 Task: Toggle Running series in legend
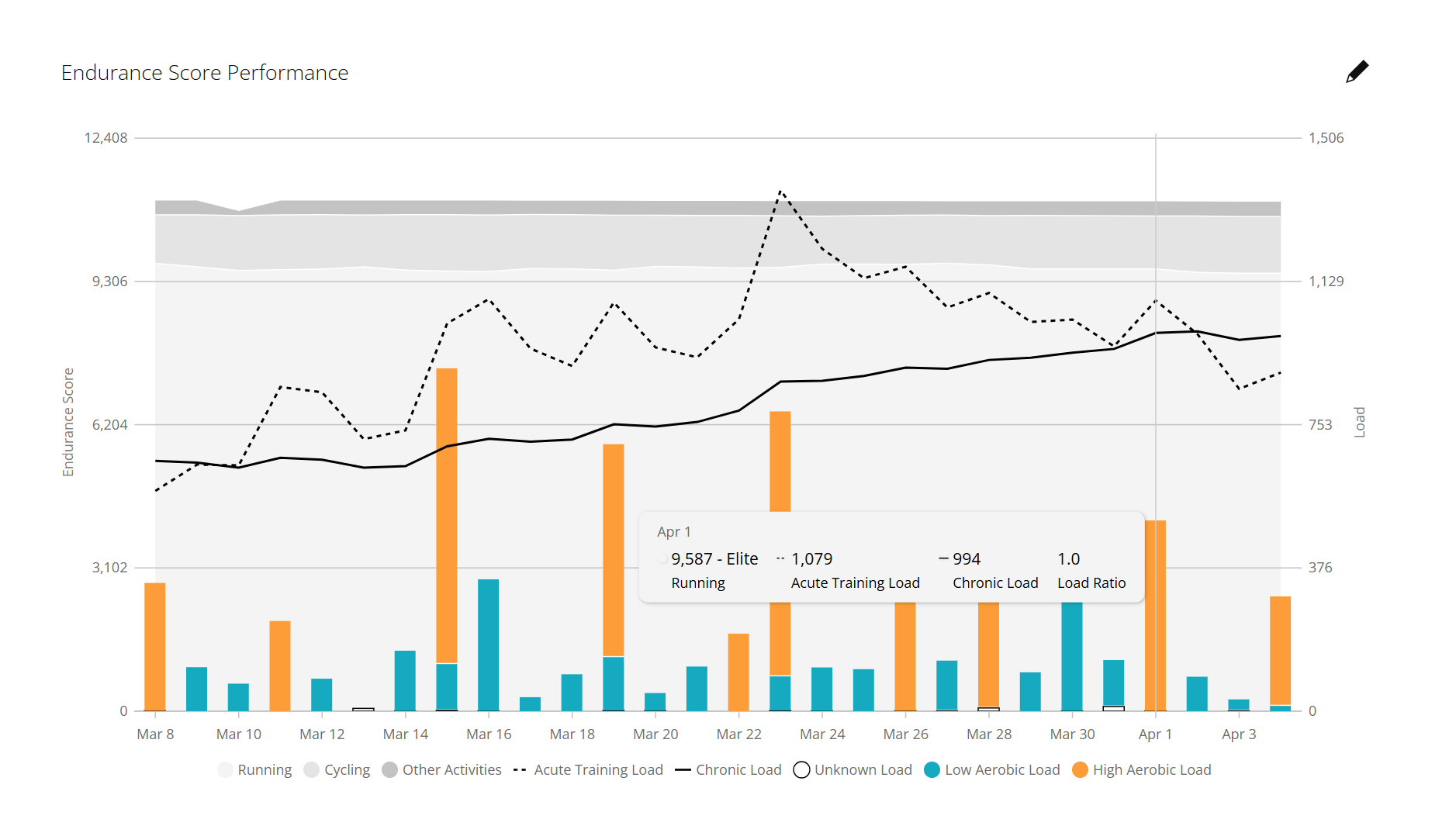pyautogui.click(x=255, y=769)
